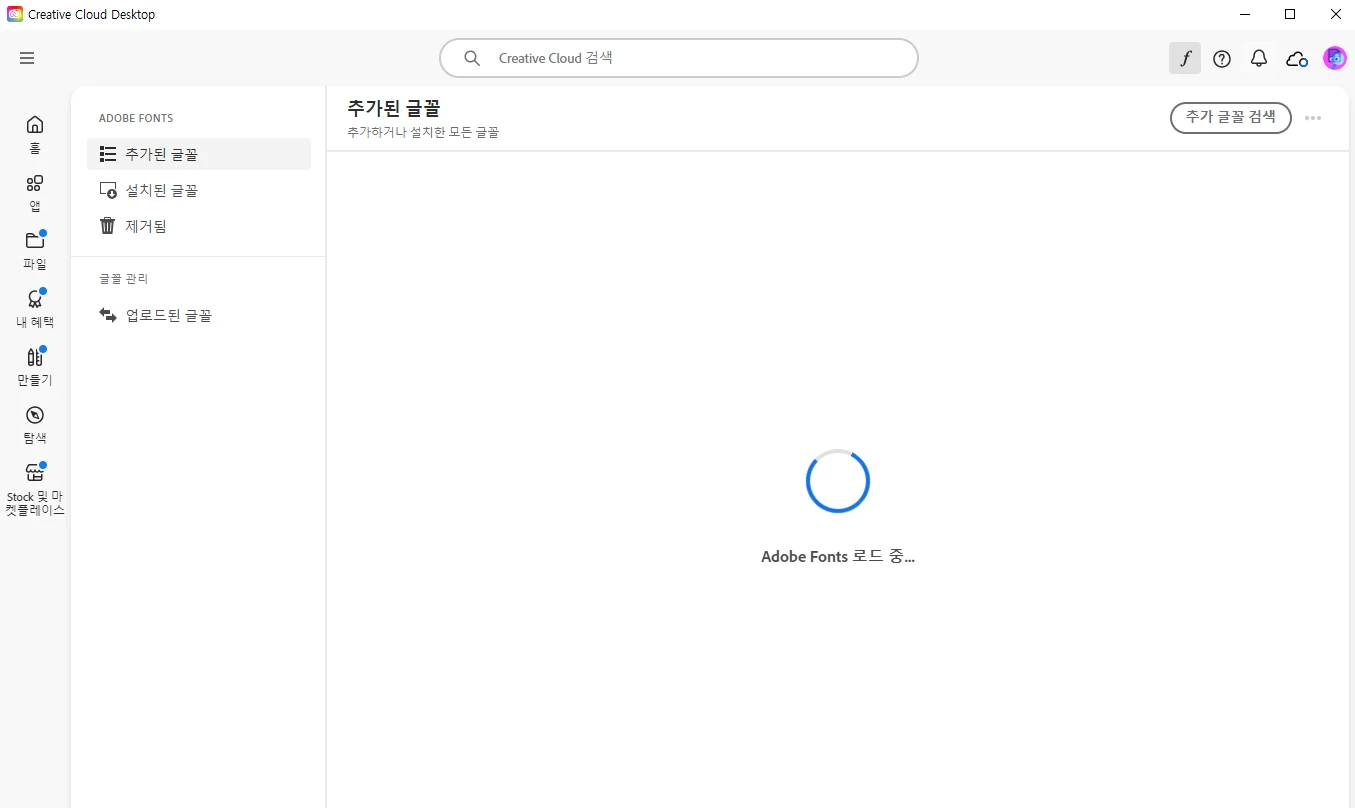Open Create (만들기) section

(x=35, y=367)
